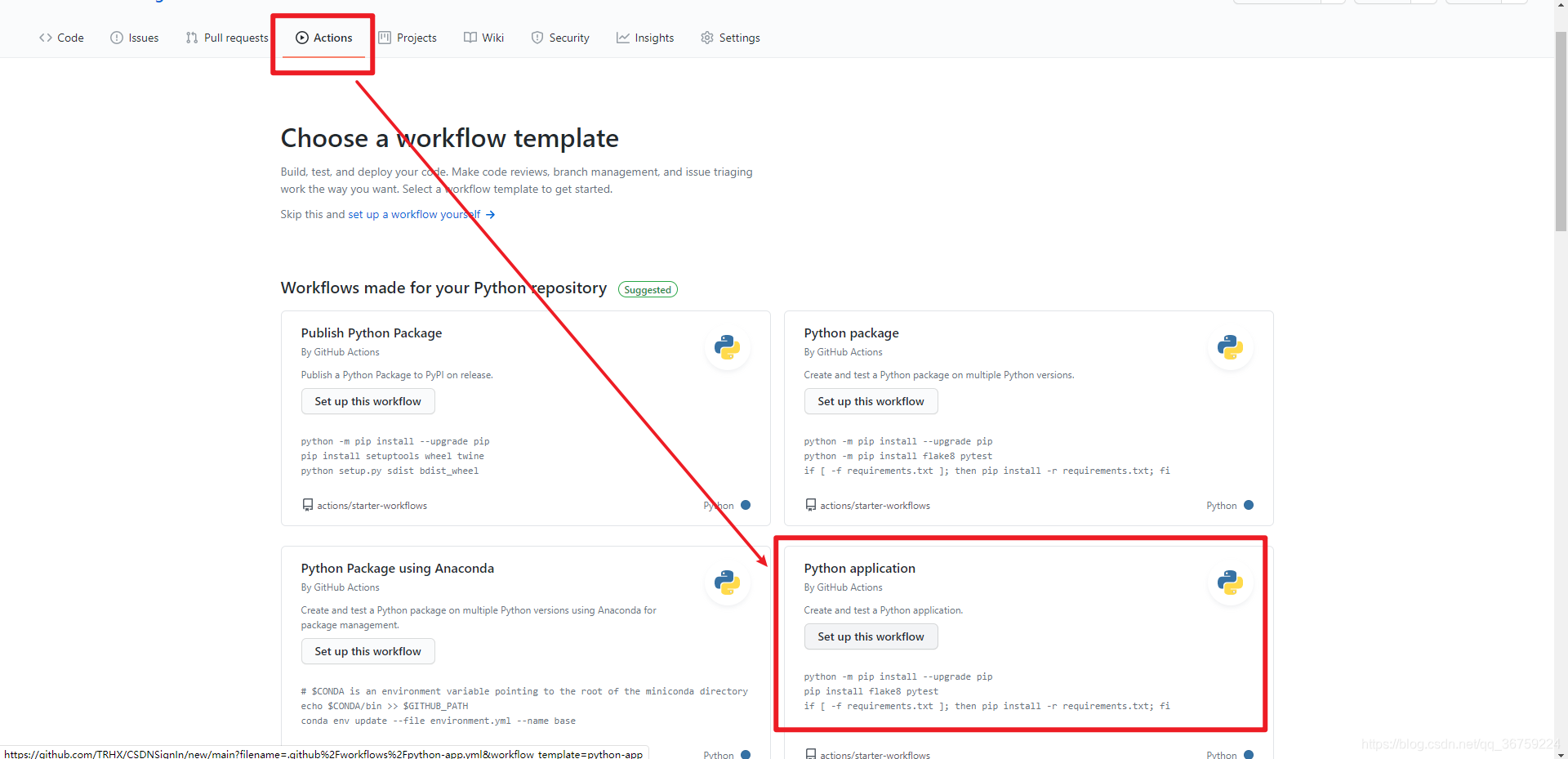Viewport: 1568px width, 759px height.
Task: Click the page vertical scrollbar thumb
Action: (1561, 131)
